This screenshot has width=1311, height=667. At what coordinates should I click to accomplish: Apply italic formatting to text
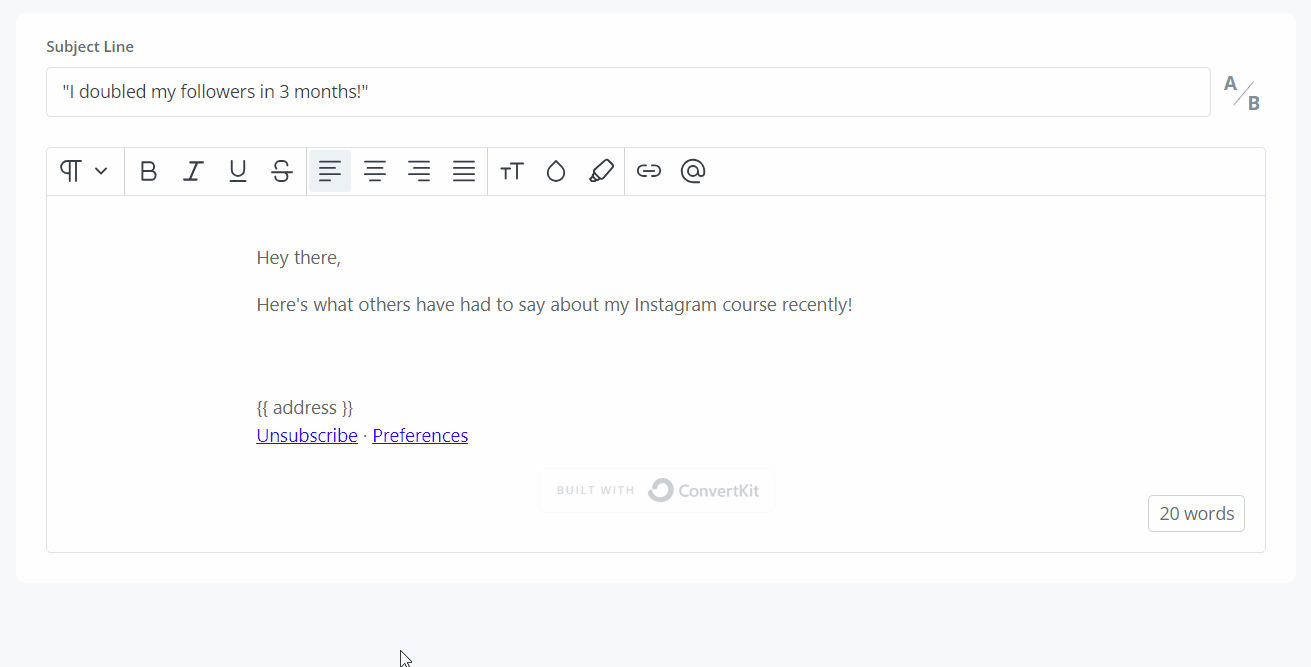click(x=193, y=172)
